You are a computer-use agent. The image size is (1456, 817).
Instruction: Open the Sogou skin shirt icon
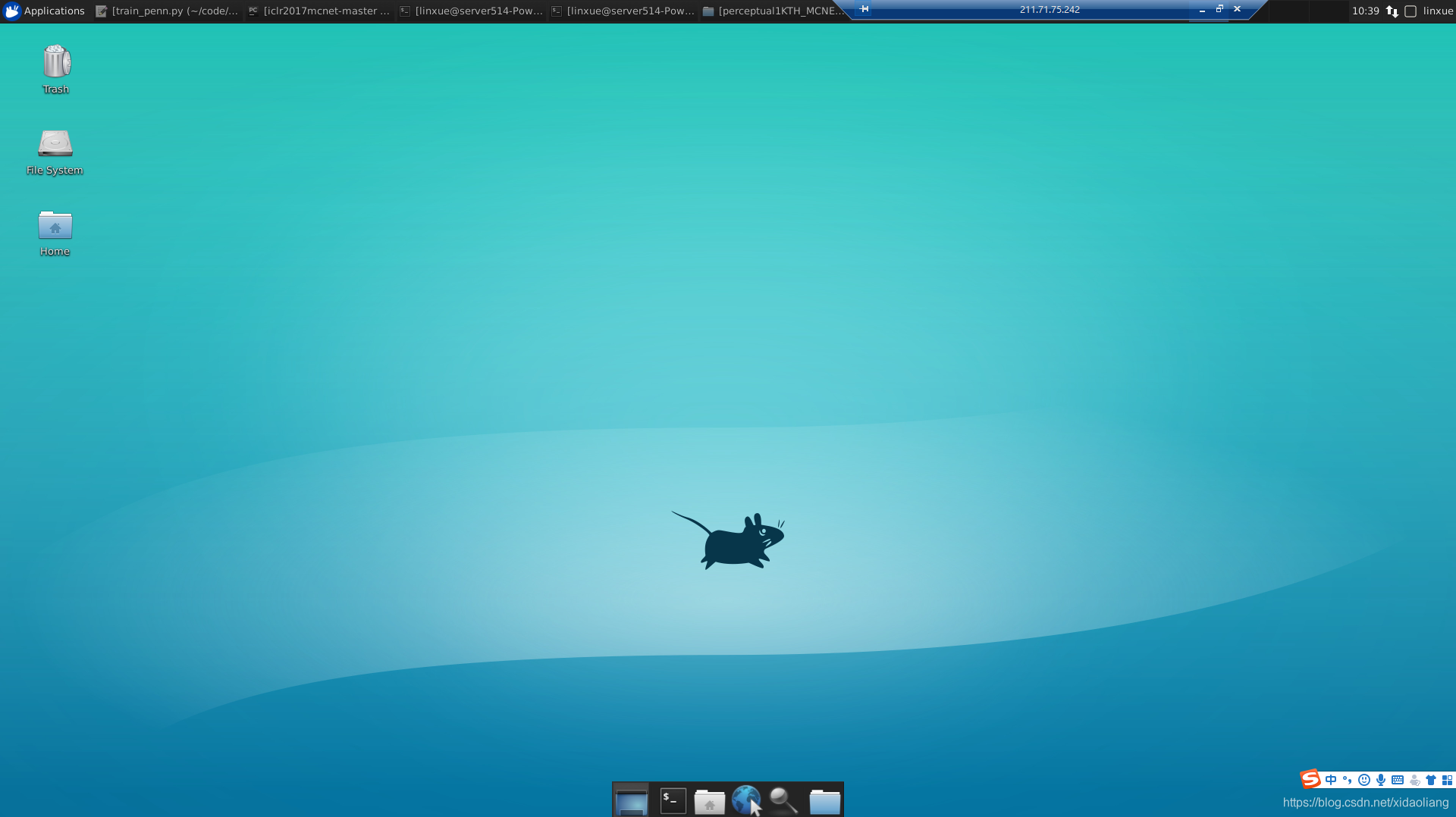[1431, 780]
